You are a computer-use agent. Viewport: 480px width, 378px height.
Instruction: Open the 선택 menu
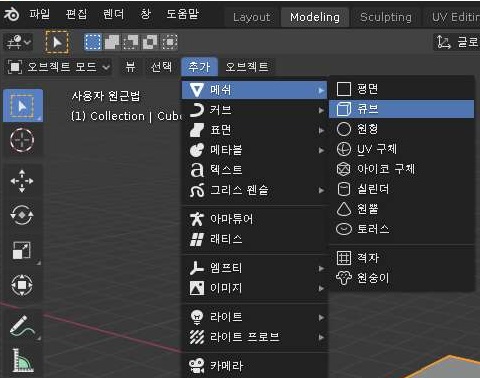click(161, 67)
